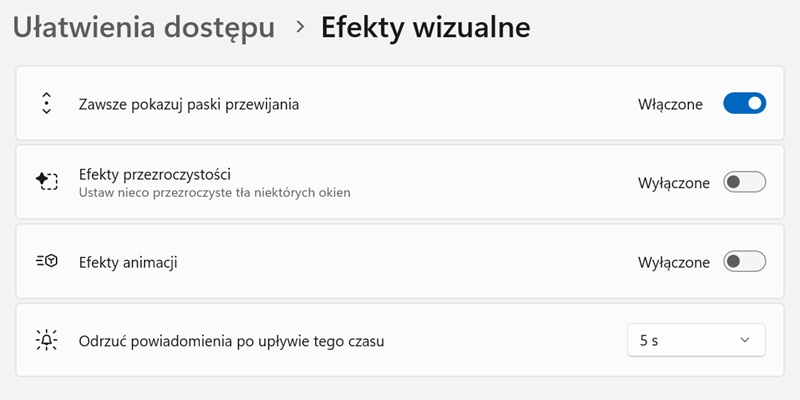Enable the 'Efekty przezroczystości' toggle
Image resolution: width=800 pixels, height=400 pixels.
pyautogui.click(x=744, y=182)
